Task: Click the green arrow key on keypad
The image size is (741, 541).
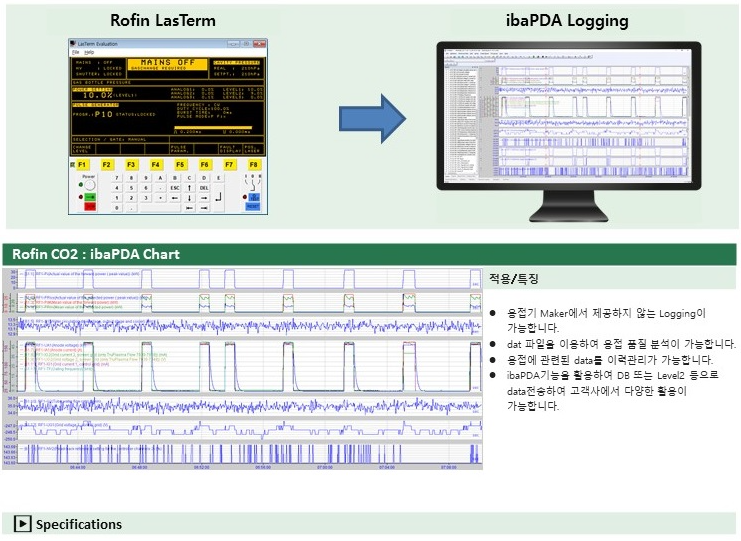Action: point(89,197)
